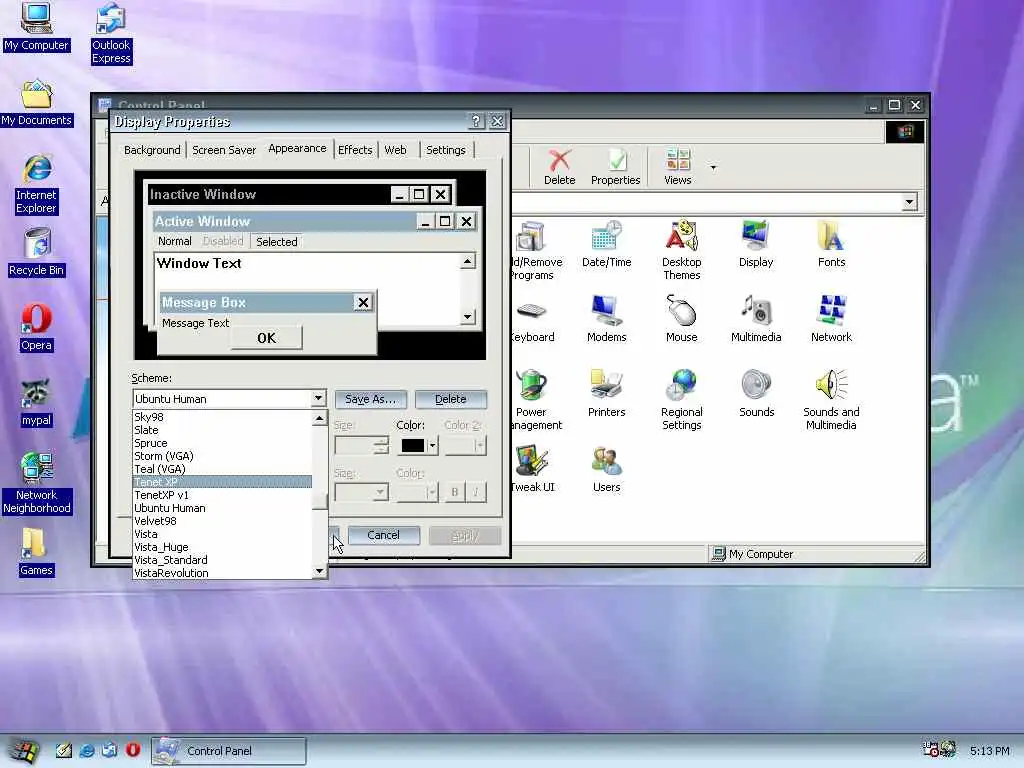Open Mouse settings in Control Panel
This screenshot has width=1024, height=768.
(681, 319)
